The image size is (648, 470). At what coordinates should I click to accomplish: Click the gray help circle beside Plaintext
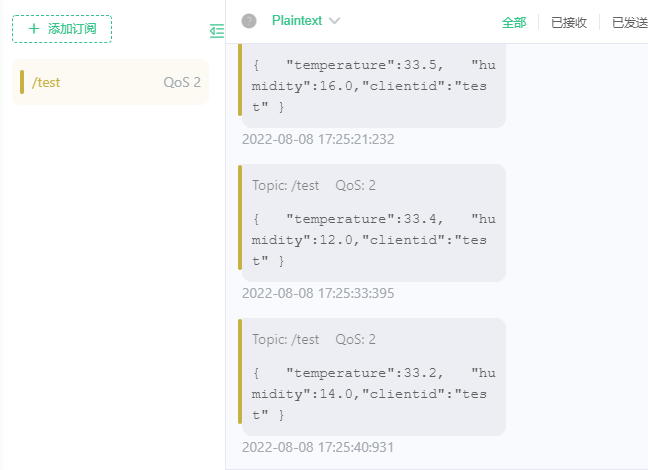249,21
